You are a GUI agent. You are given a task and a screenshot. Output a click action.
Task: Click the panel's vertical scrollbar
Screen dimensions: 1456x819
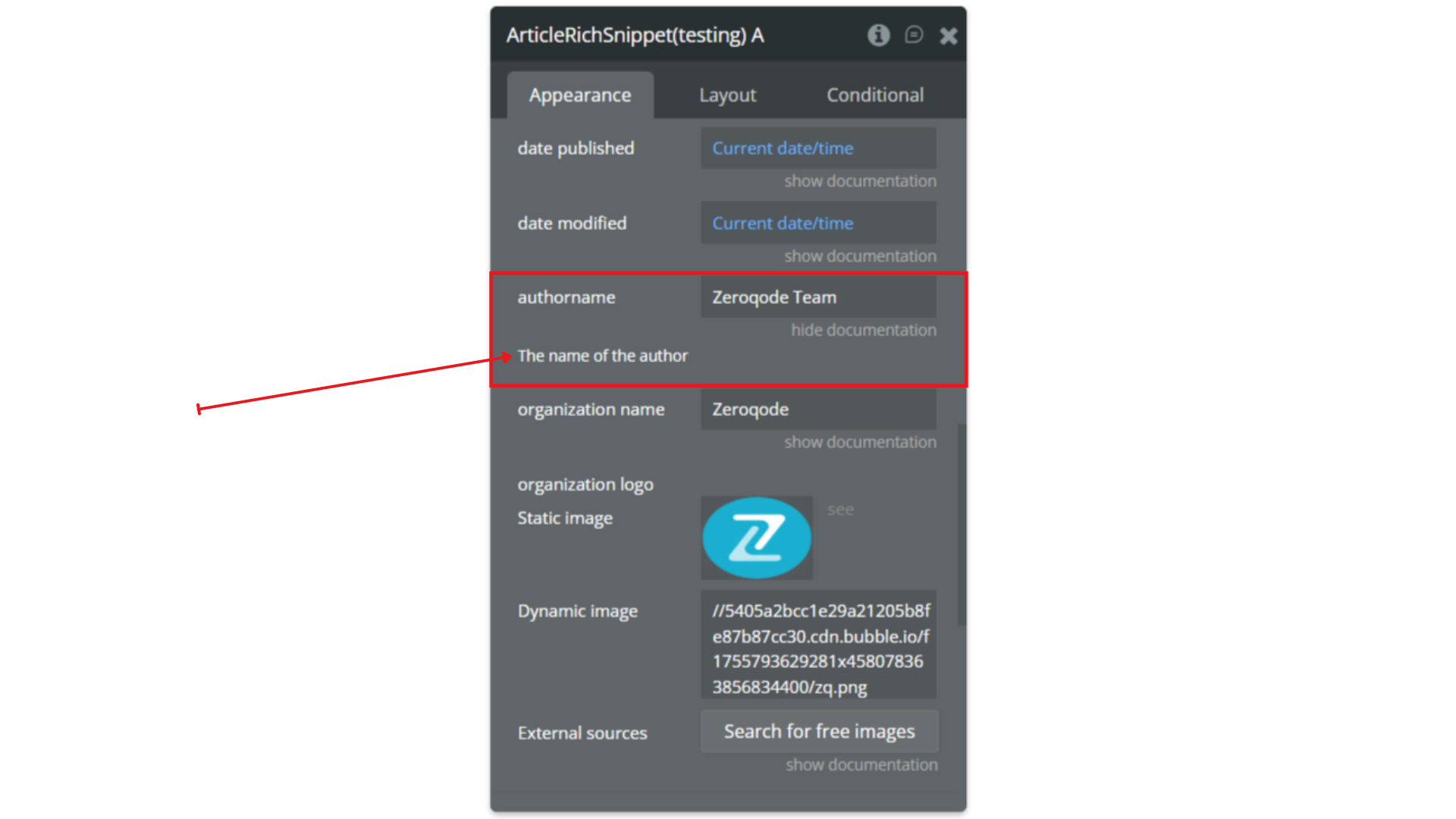(962, 525)
